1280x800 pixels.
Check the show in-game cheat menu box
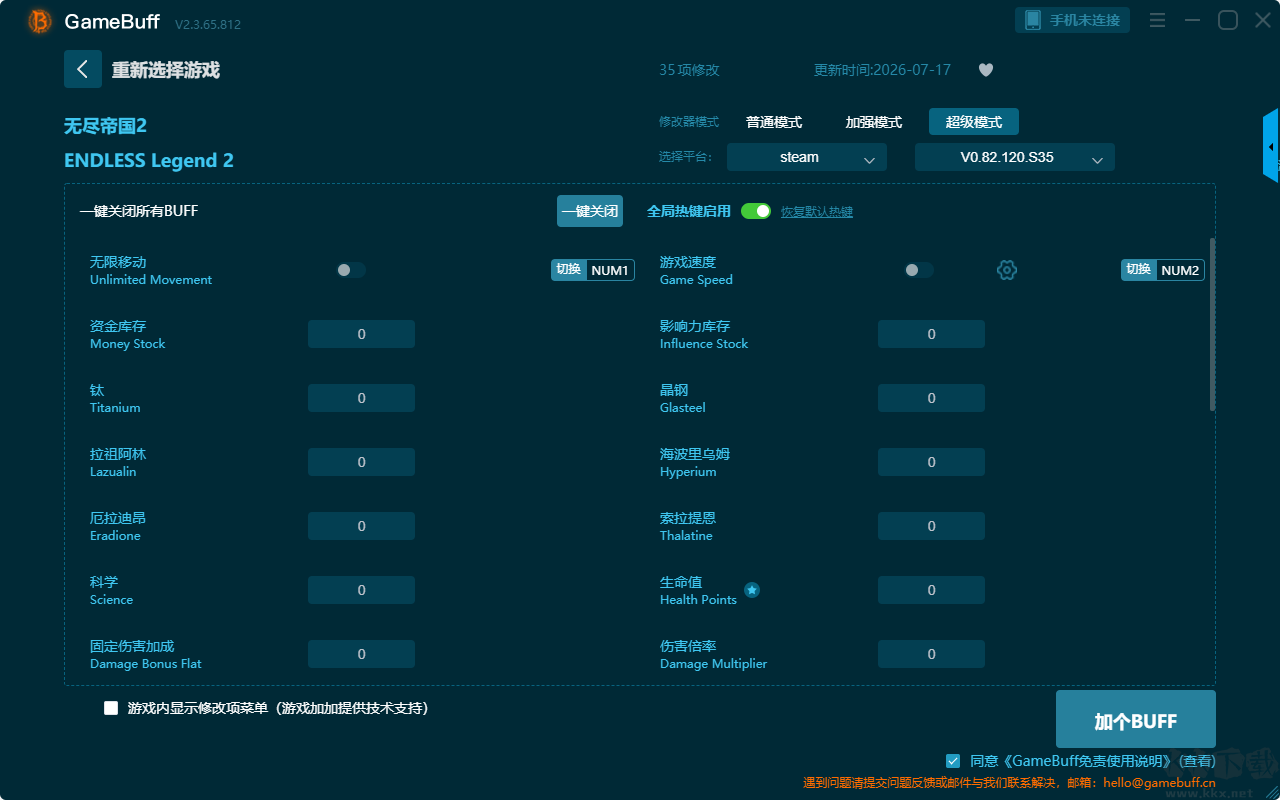coord(111,708)
